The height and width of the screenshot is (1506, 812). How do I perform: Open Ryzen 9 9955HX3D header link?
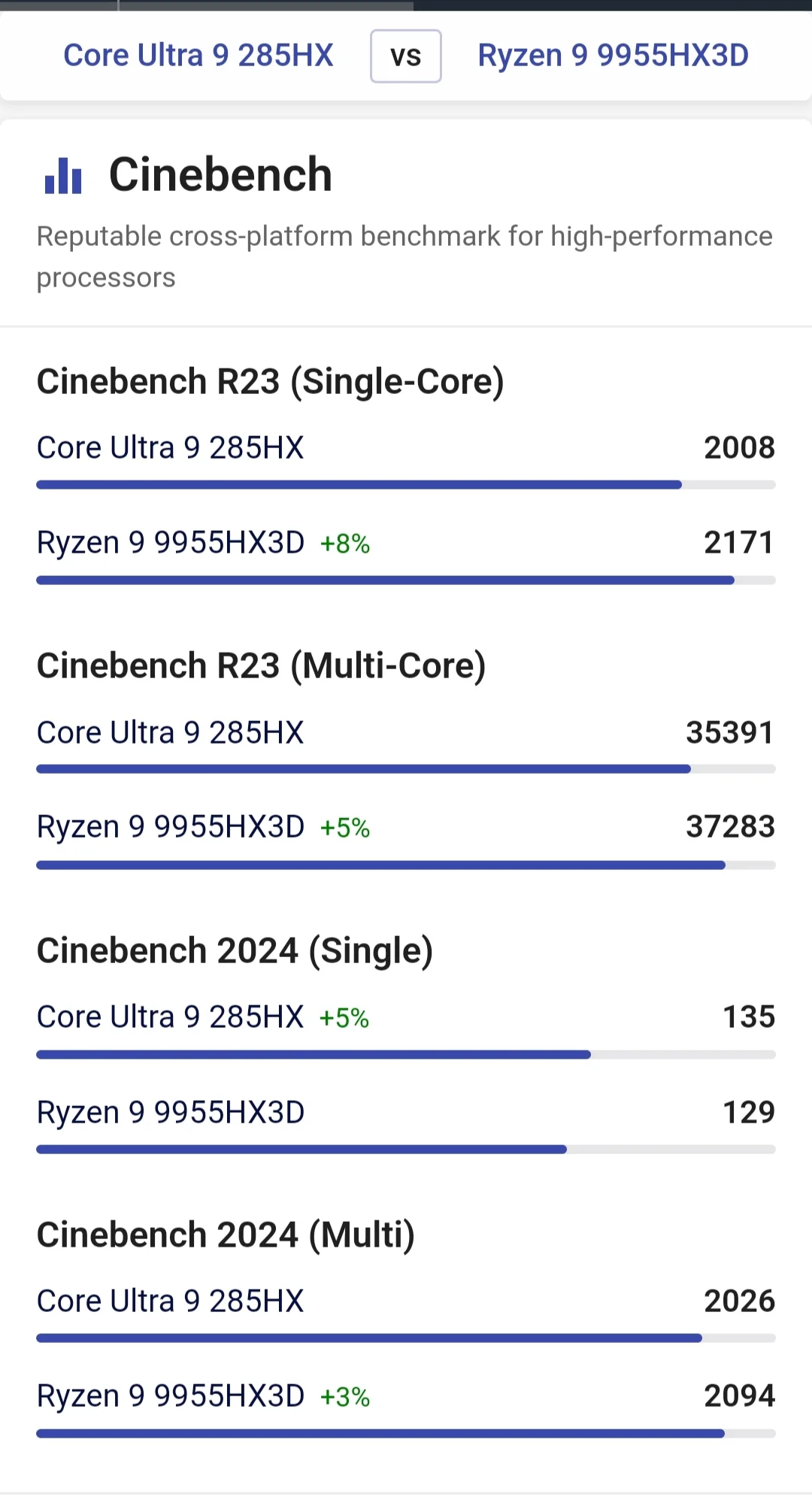coord(613,56)
